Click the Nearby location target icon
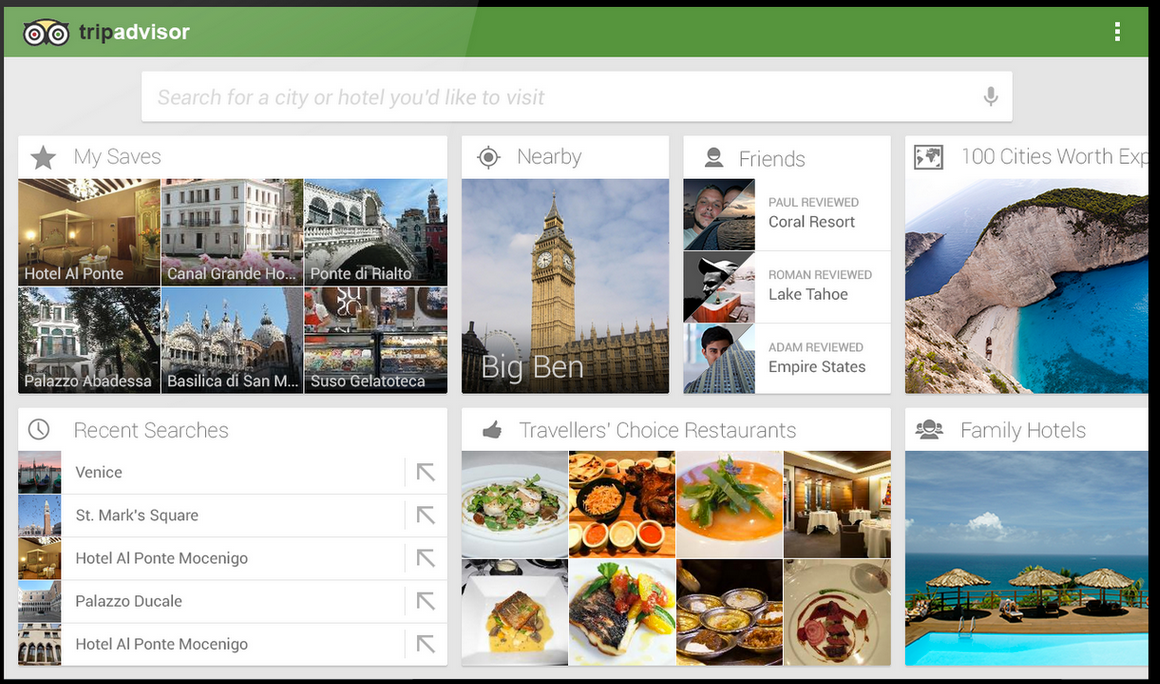 pos(488,157)
